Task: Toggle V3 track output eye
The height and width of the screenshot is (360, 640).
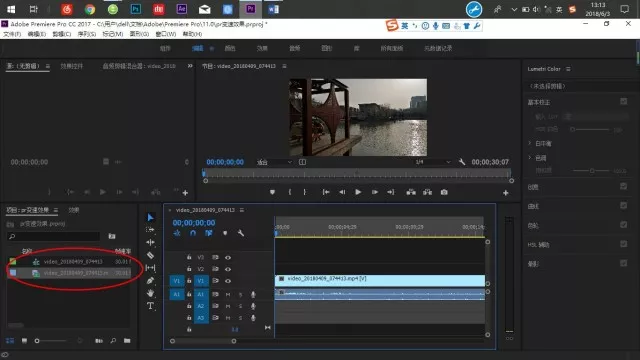Action: (x=228, y=258)
